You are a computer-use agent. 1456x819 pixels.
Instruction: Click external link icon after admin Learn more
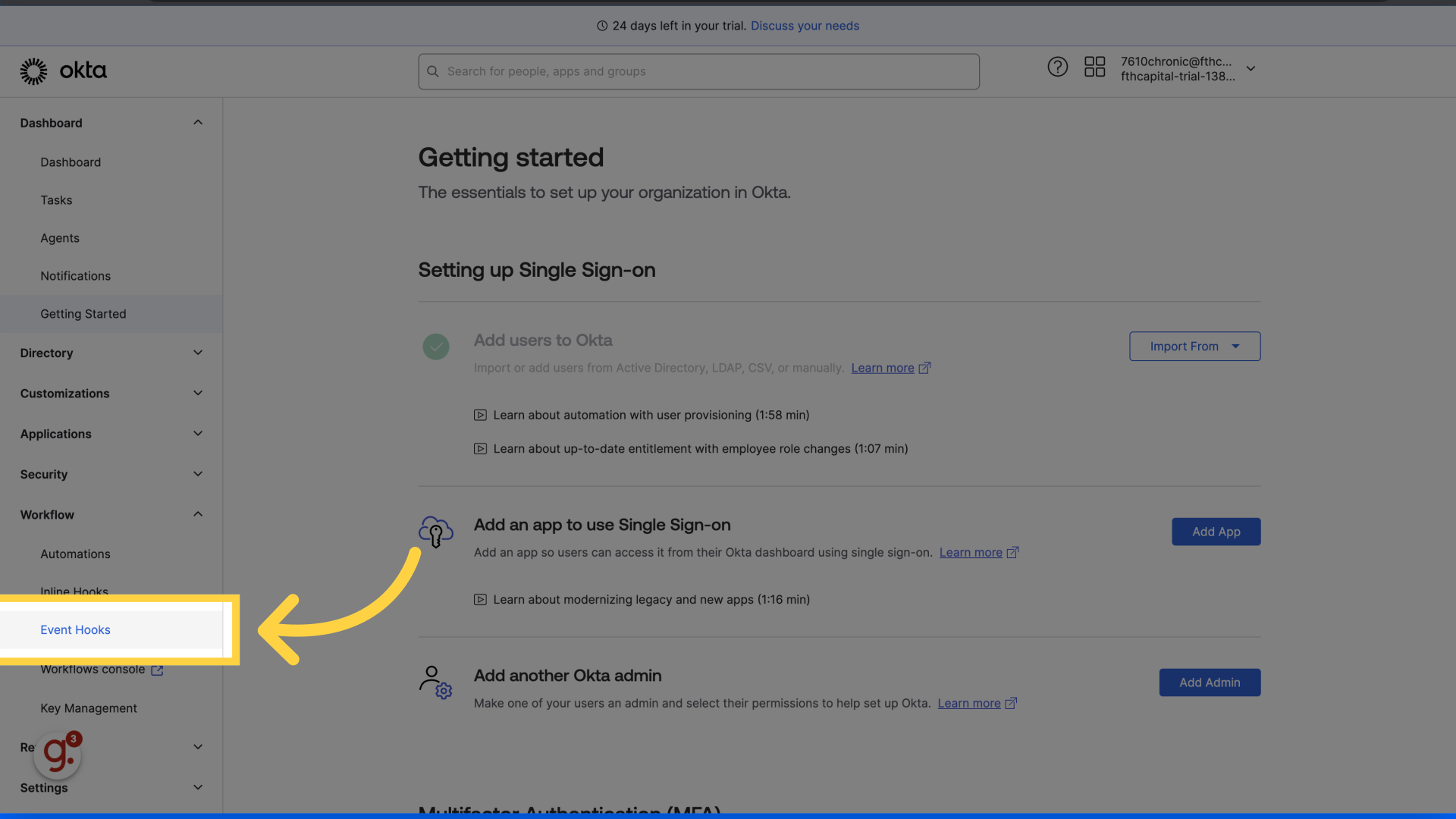[x=1011, y=704]
